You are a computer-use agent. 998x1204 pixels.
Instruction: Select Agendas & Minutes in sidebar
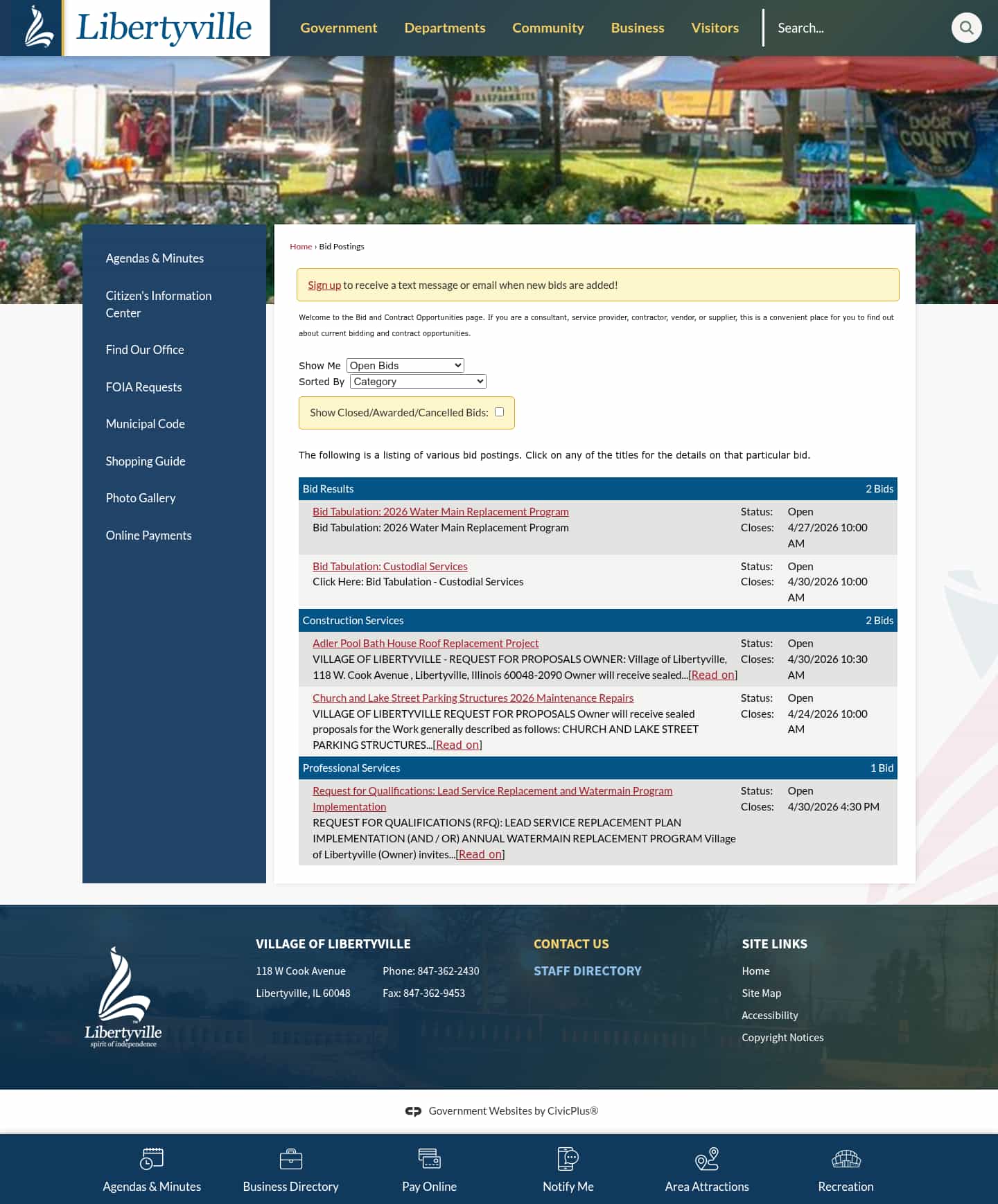155,258
